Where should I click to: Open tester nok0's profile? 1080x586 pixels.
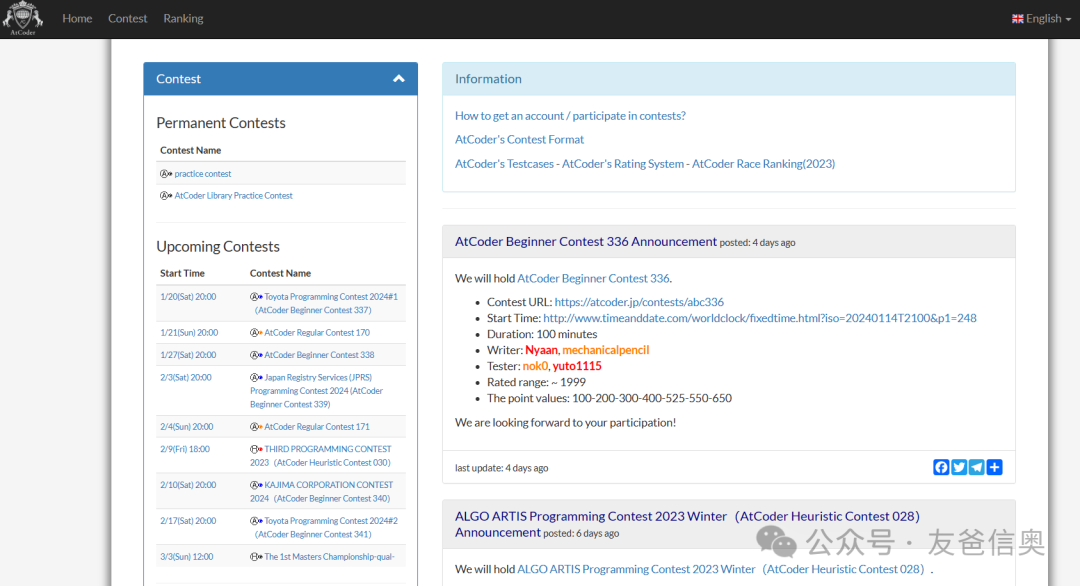534,366
